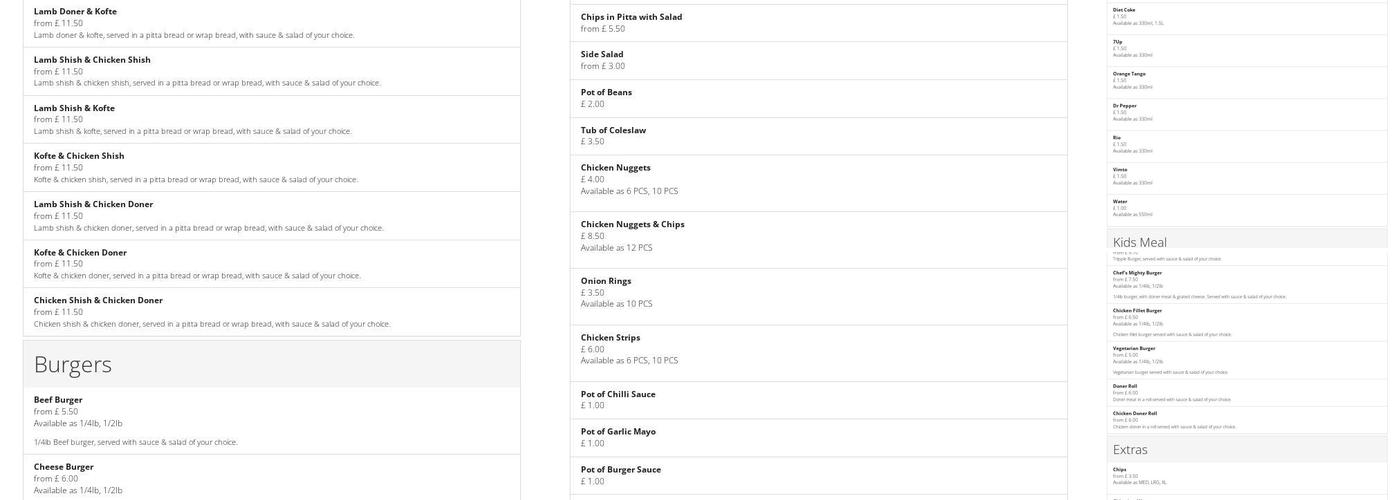Image resolution: width=1400 pixels, height=500 pixels.
Task: Expand the Extras section header
Action: click(x=1130, y=450)
